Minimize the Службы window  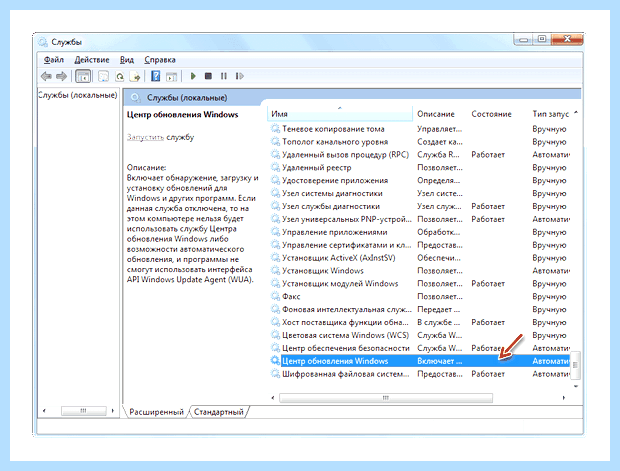[x=523, y=39]
